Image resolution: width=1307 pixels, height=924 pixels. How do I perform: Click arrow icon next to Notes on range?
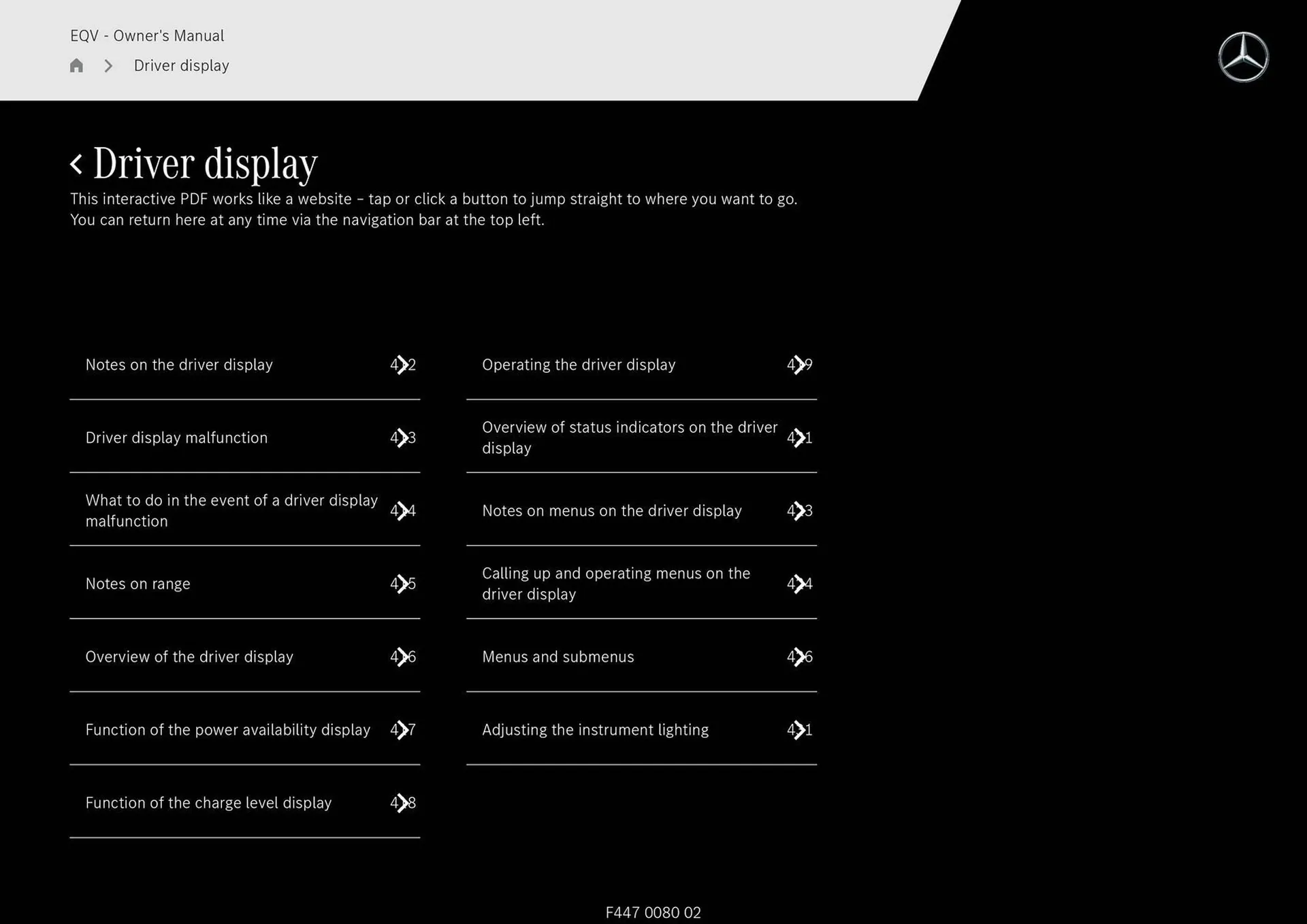(x=403, y=584)
